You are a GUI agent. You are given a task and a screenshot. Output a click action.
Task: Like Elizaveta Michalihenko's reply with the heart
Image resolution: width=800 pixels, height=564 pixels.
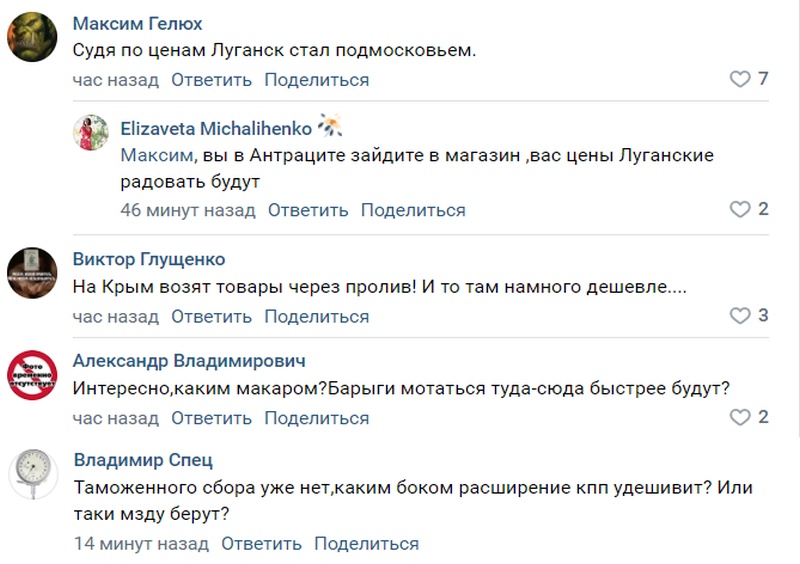[x=739, y=209]
